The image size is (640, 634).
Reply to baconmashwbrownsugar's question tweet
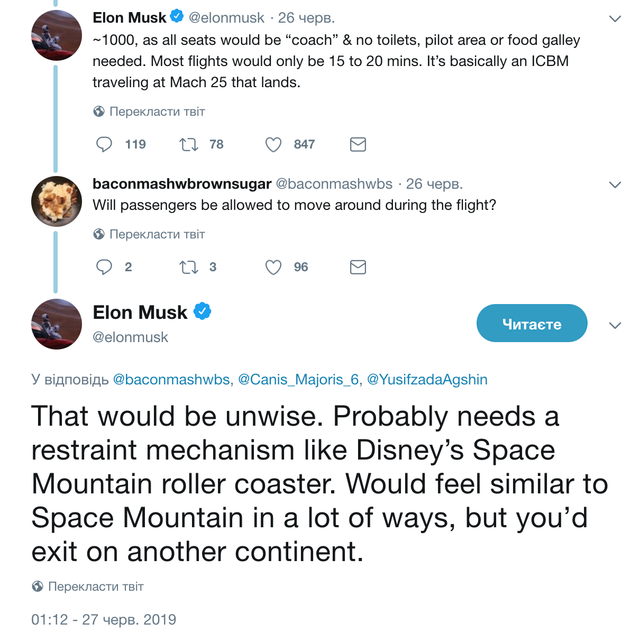(x=104, y=267)
